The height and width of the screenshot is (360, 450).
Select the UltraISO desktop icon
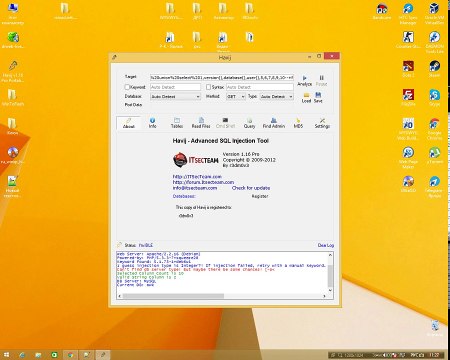[408, 184]
